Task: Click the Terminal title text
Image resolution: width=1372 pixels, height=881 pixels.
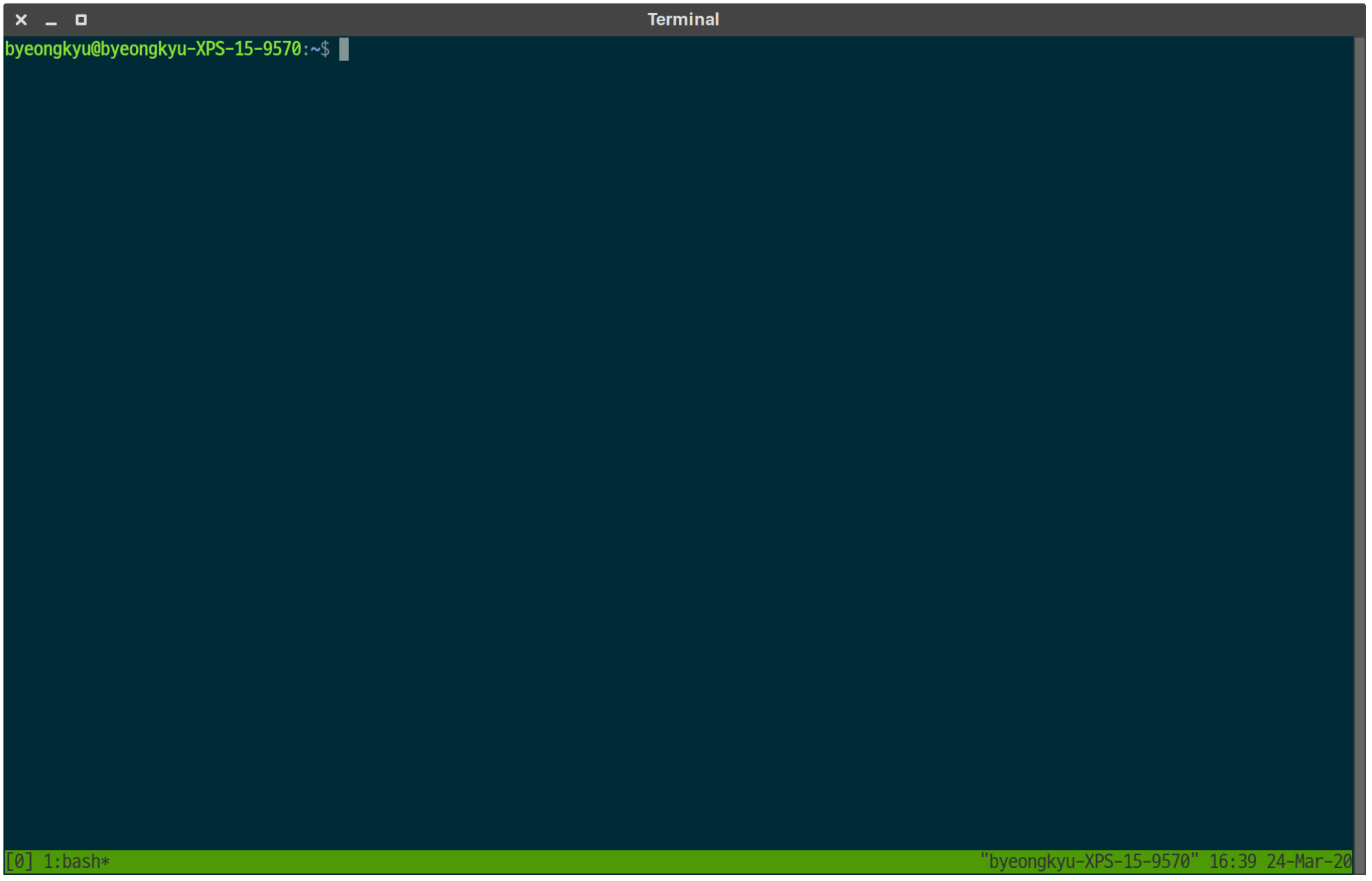Action: tap(683, 19)
